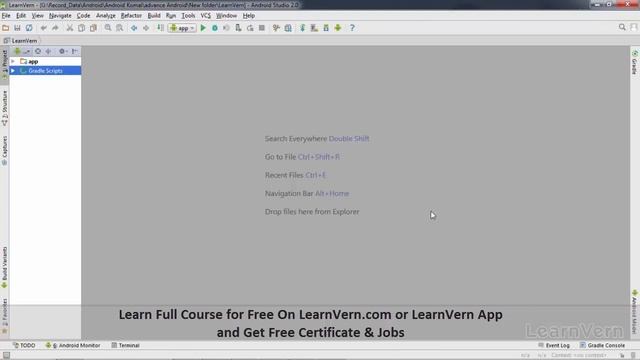Open the Analyze menu
The image size is (640, 360).
[x=106, y=16]
